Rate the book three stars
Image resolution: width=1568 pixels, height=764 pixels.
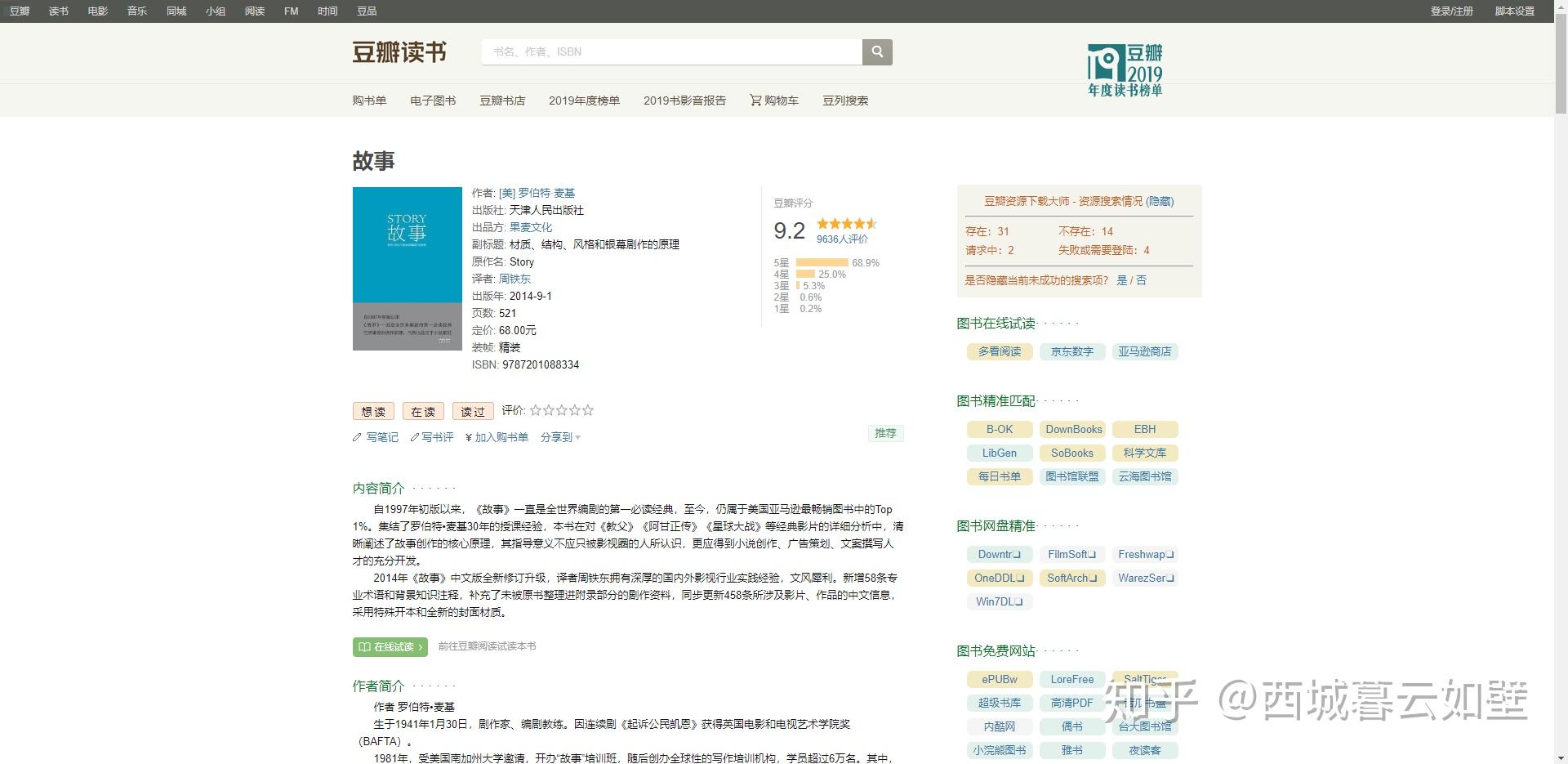tap(562, 410)
